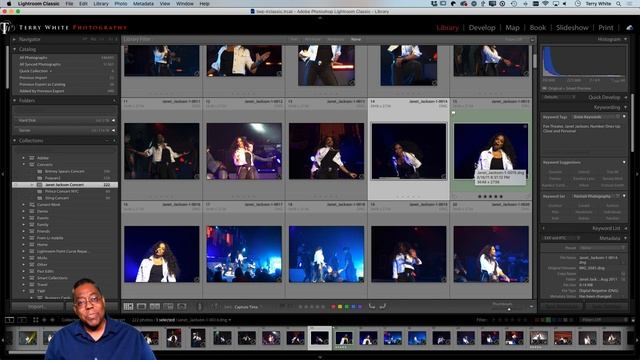The width and height of the screenshot is (640, 360).
Task: Apply the green color label
Action: tap(347, 307)
